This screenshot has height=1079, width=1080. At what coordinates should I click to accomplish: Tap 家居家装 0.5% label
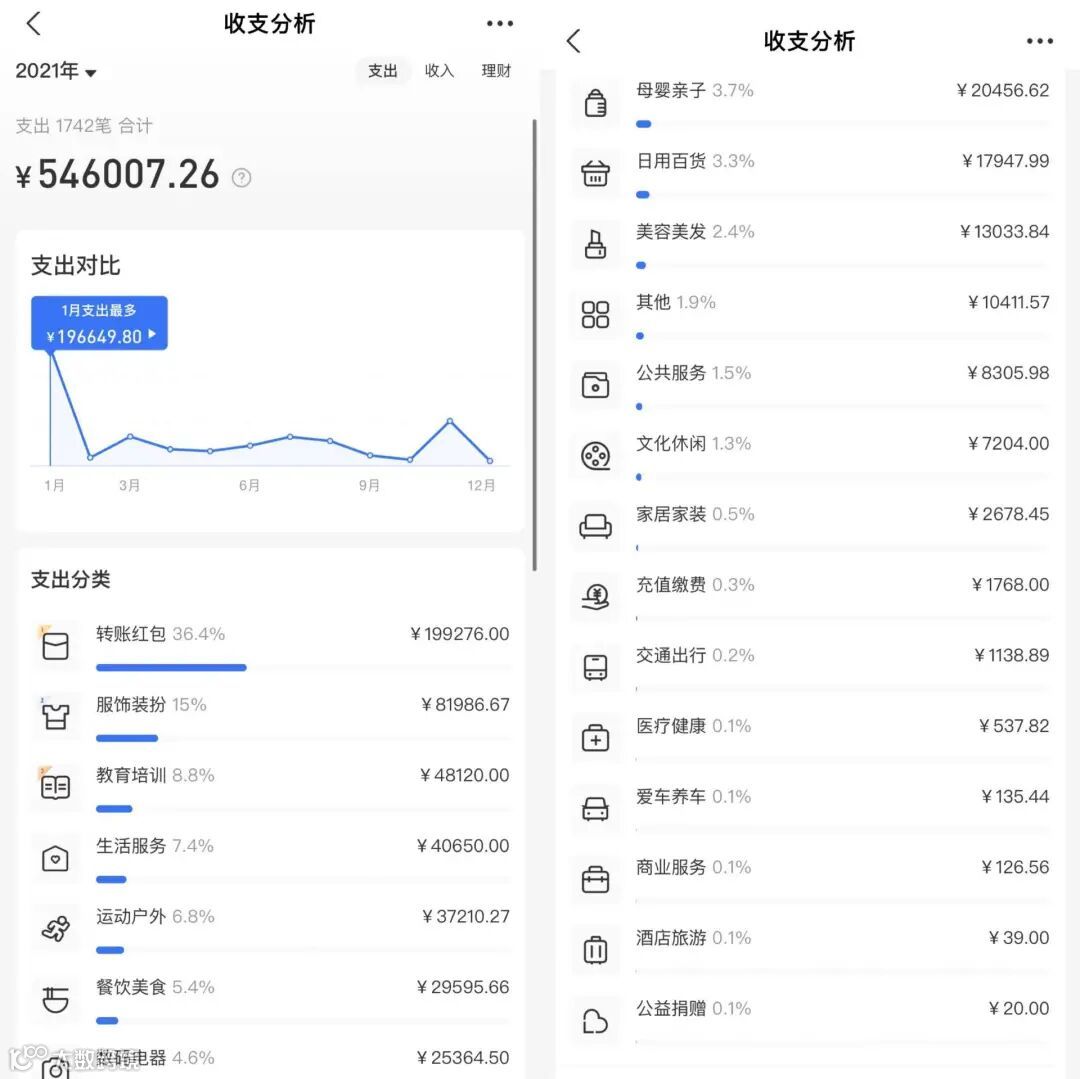[694, 514]
